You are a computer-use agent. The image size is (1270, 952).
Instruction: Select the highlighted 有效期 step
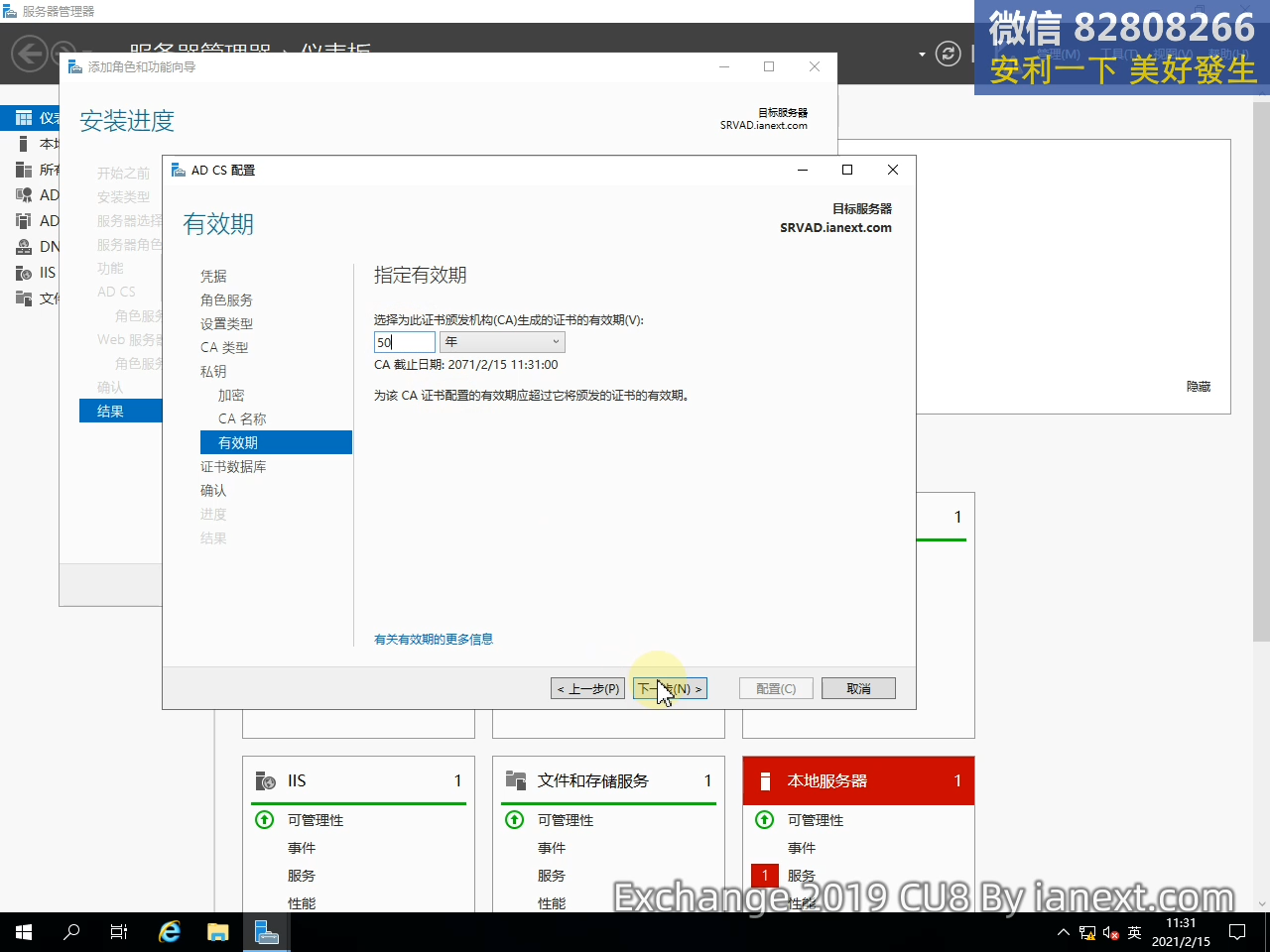[276, 442]
